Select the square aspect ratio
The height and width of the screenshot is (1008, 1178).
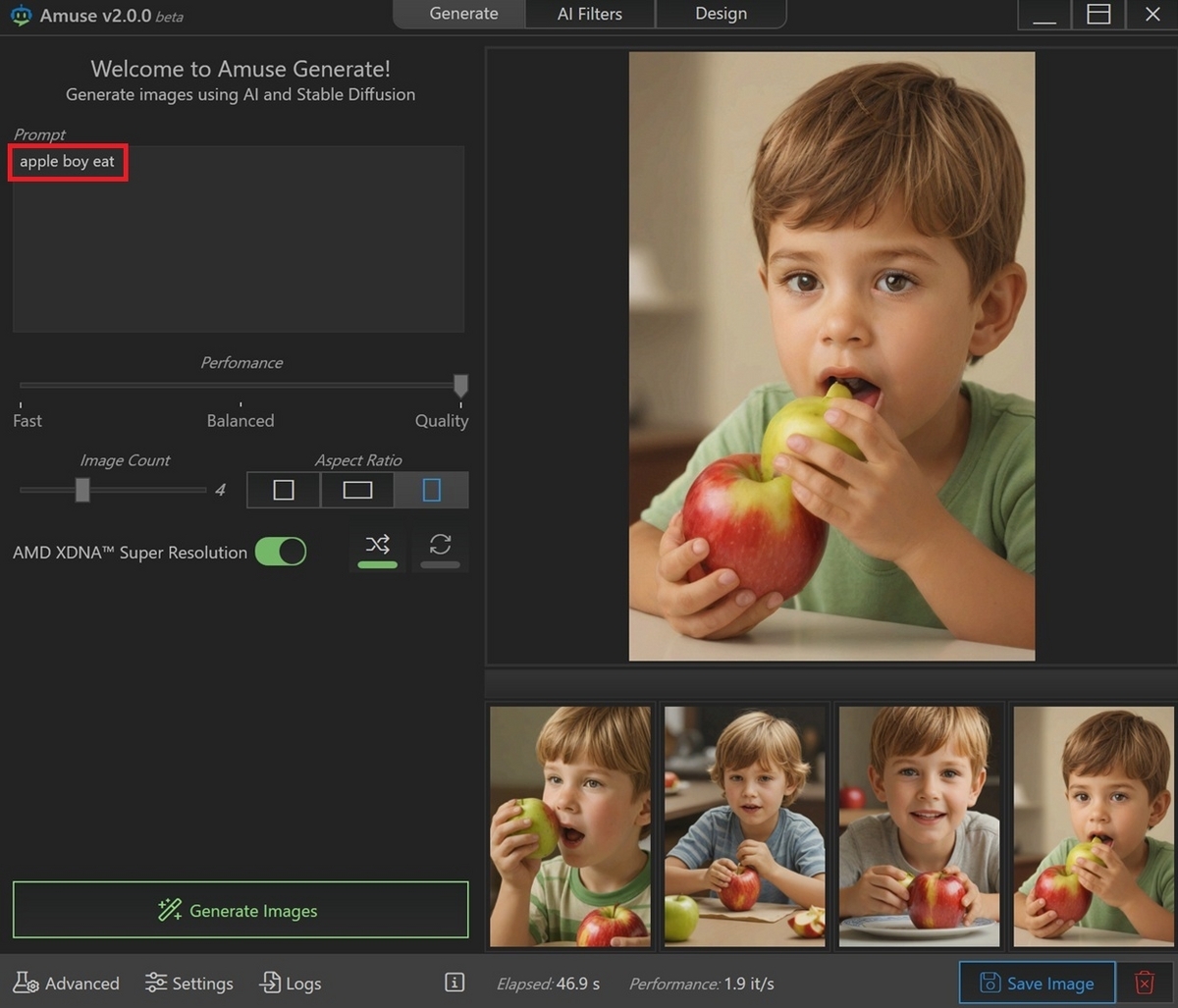tap(284, 490)
